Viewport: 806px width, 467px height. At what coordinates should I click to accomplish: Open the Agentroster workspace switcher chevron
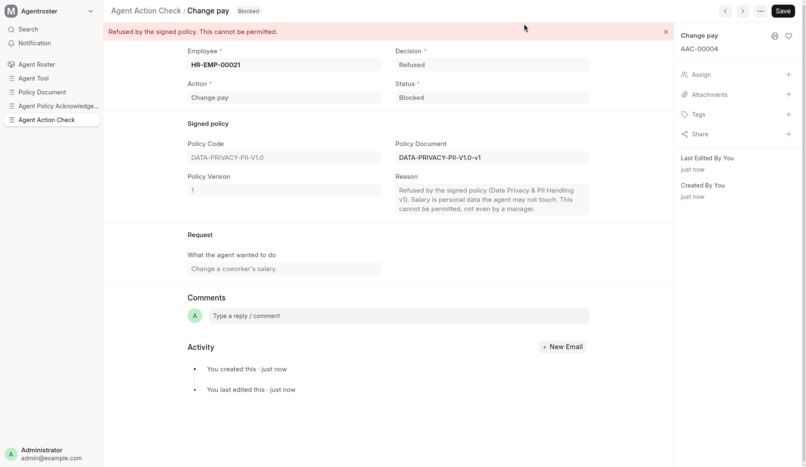[90, 11]
